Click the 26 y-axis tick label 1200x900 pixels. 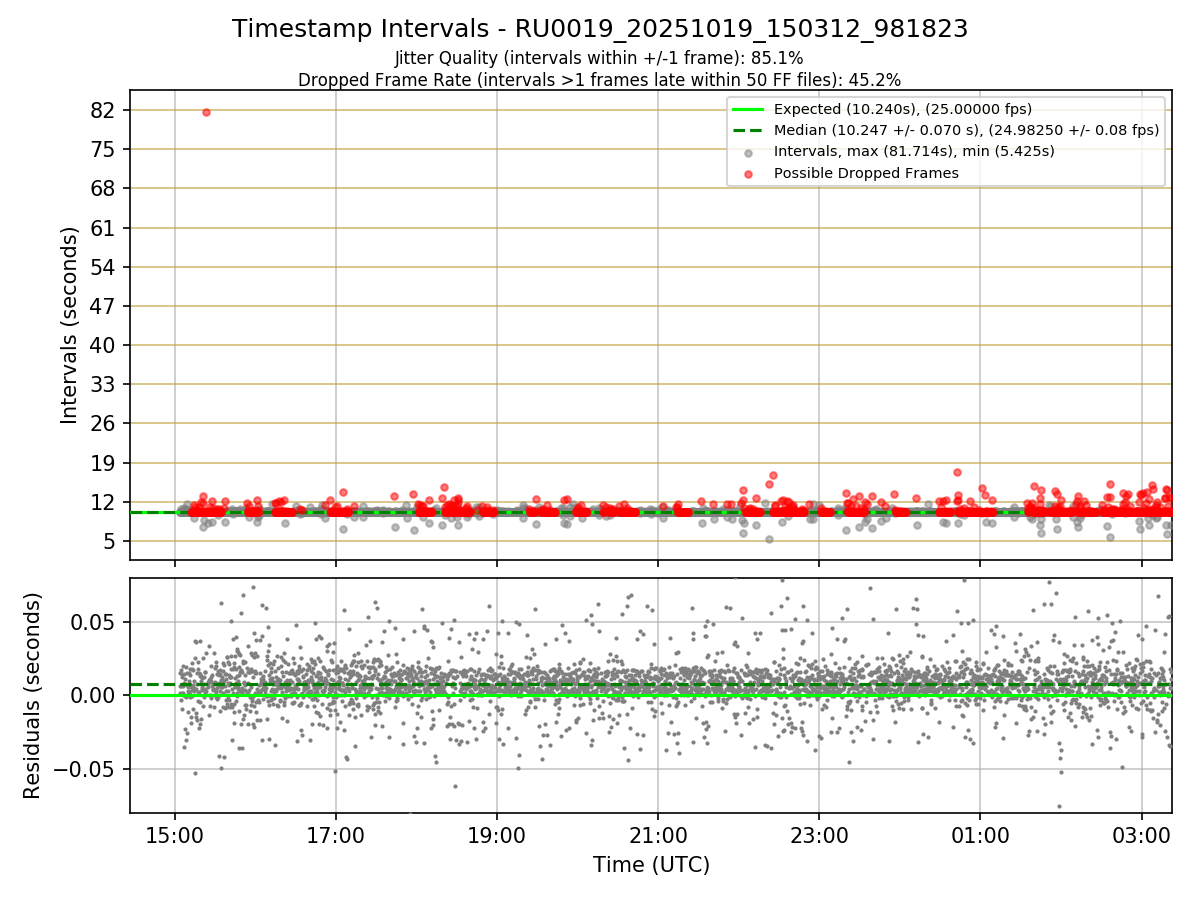pos(104,423)
